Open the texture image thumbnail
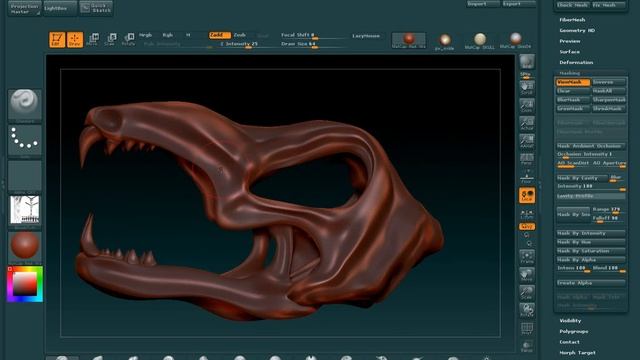This screenshot has height=360, width=640. [24, 210]
